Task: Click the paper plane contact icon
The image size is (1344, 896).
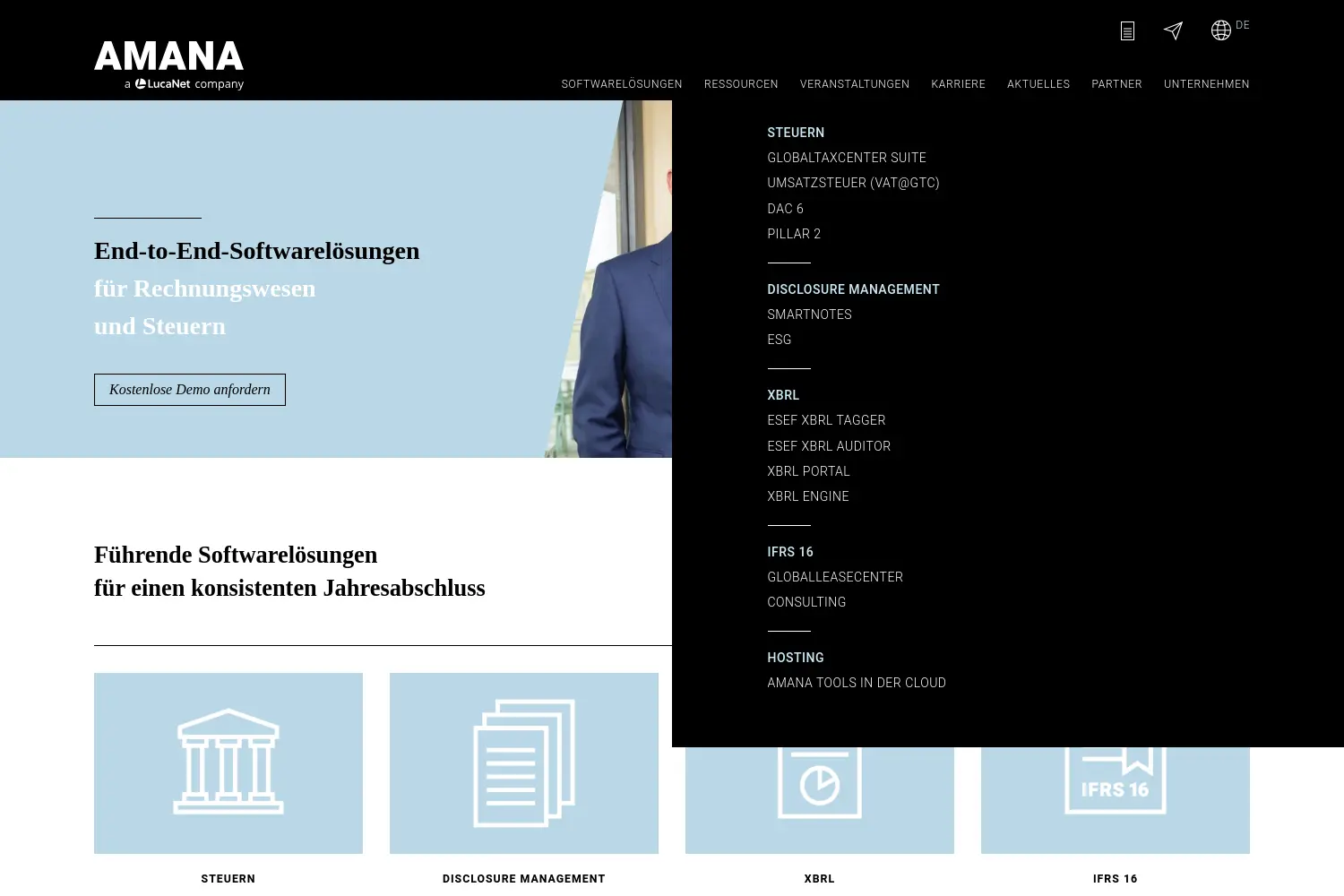Action: pyautogui.click(x=1173, y=31)
